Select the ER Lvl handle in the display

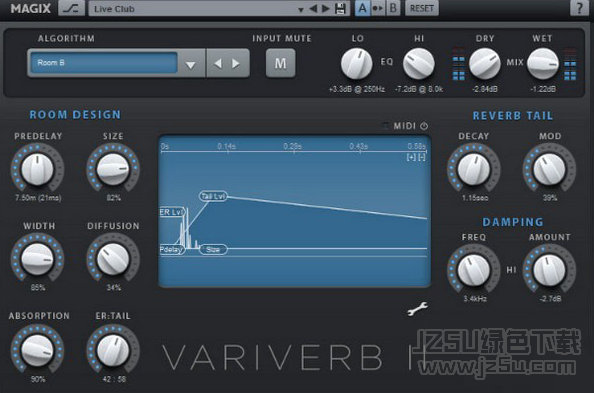172,212
